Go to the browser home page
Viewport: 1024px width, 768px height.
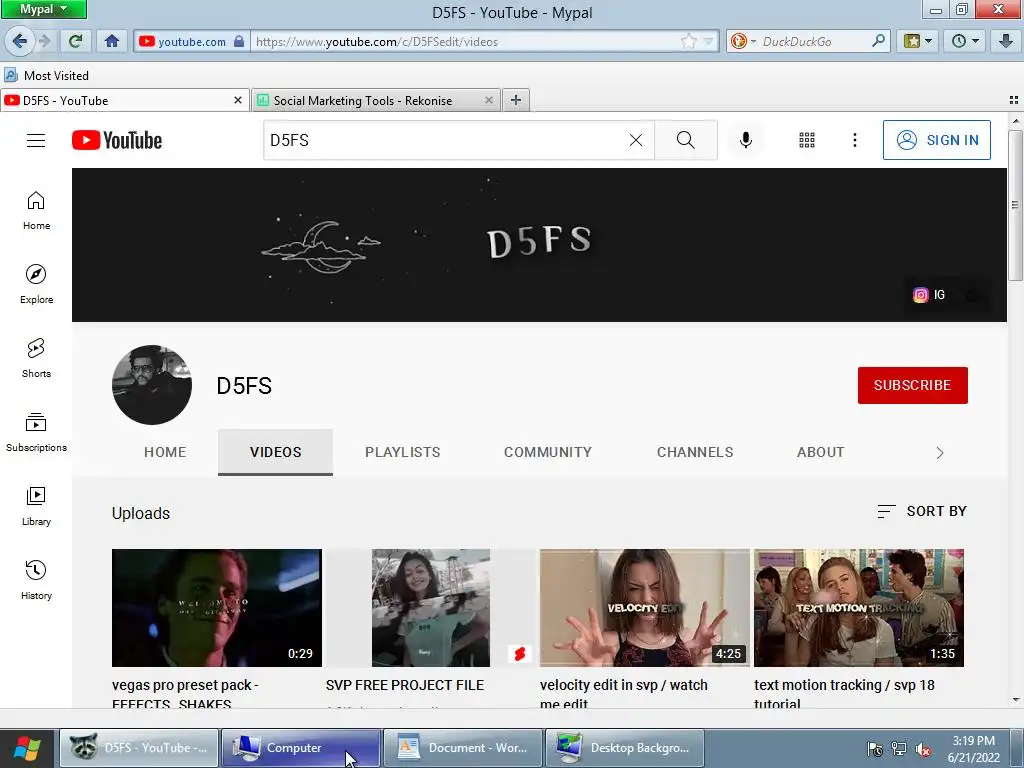(112, 41)
